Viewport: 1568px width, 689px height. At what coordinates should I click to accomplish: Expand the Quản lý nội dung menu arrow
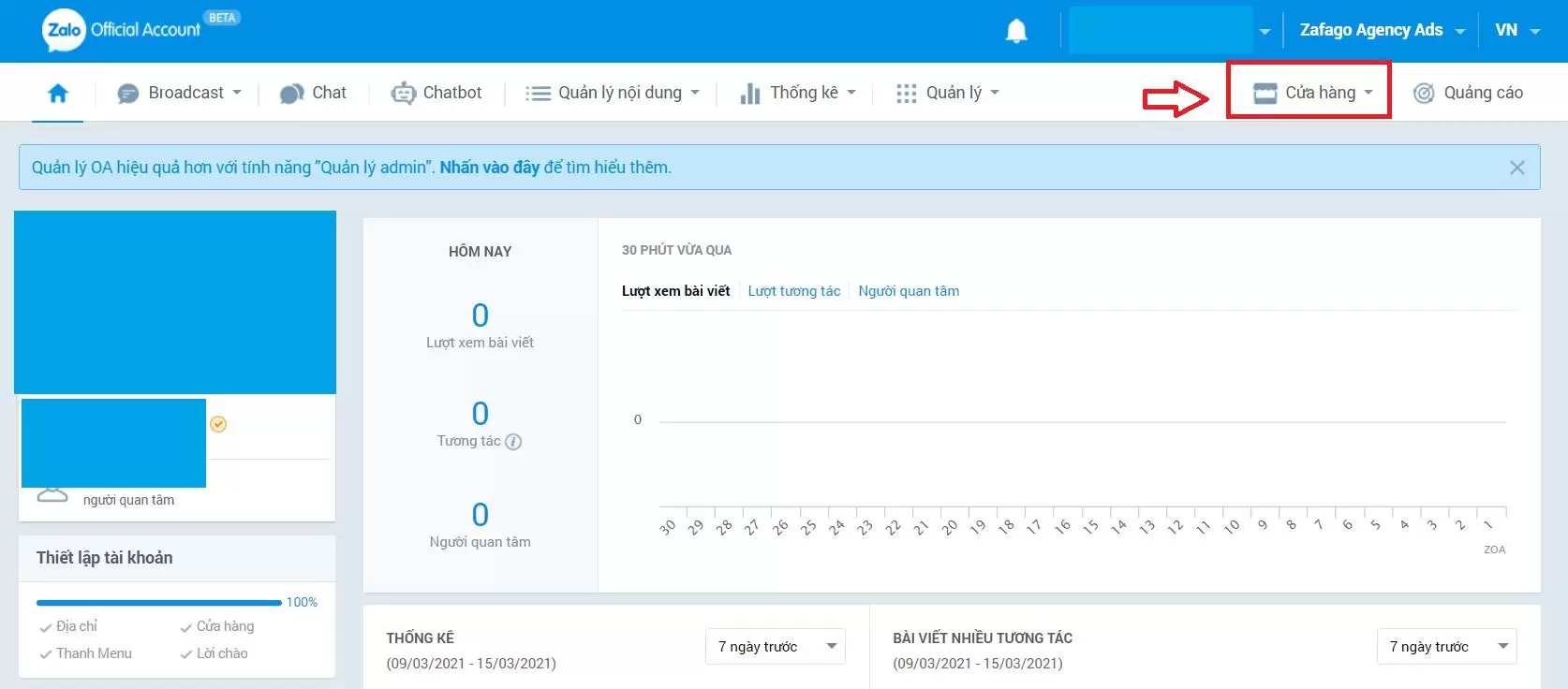[695, 93]
